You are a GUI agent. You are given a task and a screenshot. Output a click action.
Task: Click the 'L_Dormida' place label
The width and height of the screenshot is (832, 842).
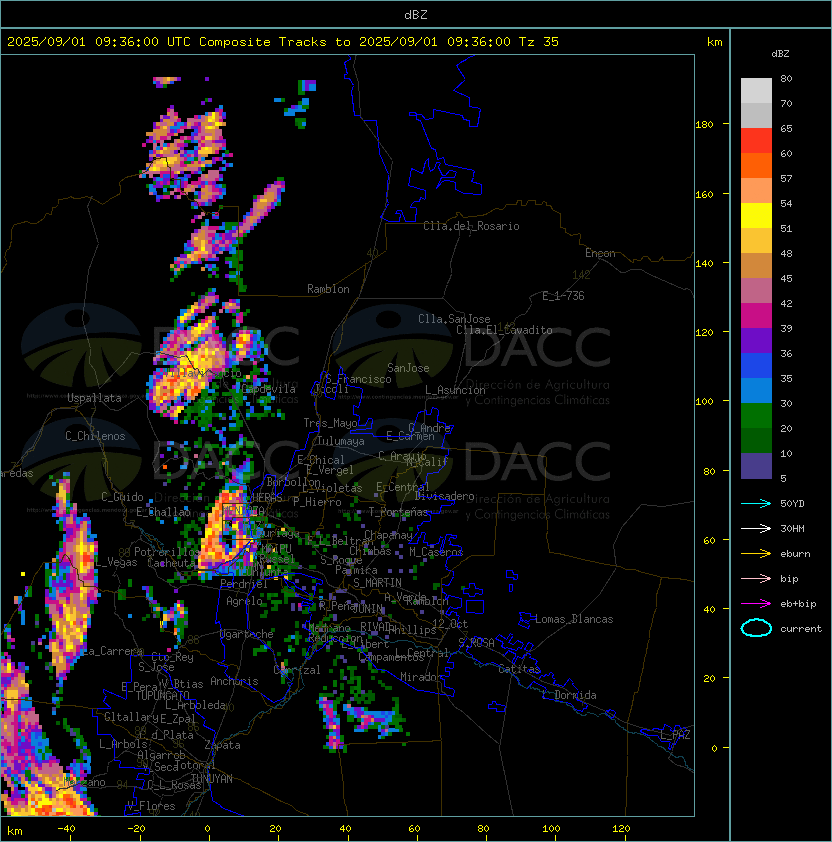tap(569, 695)
